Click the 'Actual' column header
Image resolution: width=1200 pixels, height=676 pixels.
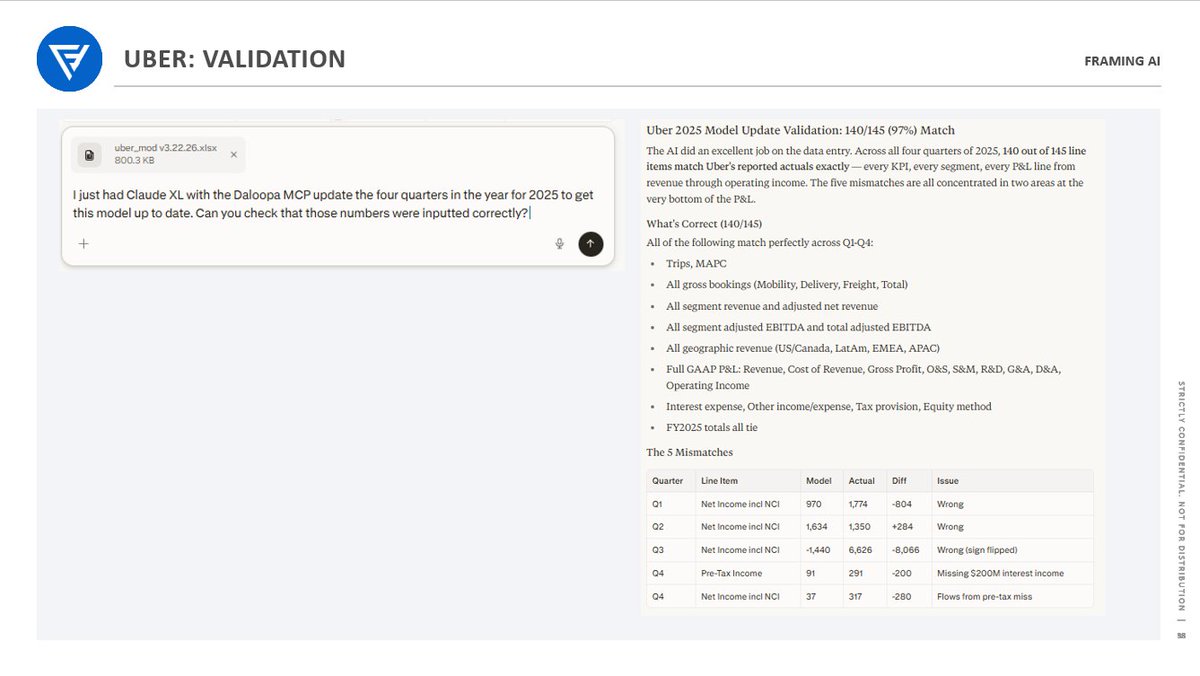pos(861,481)
